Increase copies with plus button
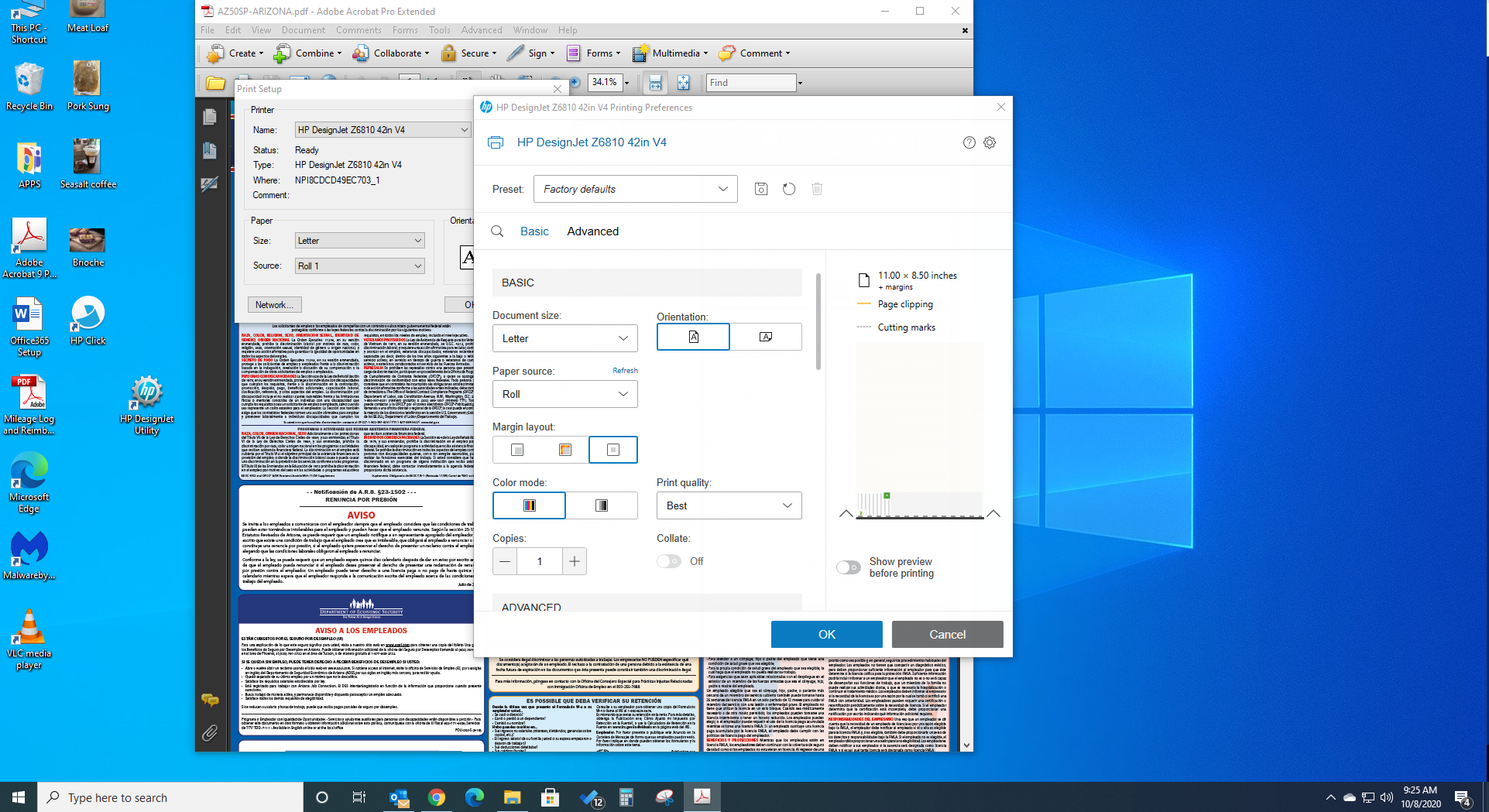 coord(575,561)
